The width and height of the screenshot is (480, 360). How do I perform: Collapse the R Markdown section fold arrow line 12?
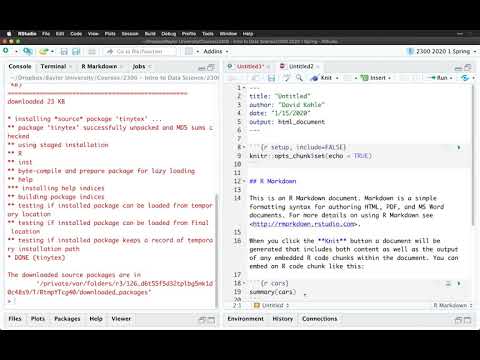coord(245,181)
